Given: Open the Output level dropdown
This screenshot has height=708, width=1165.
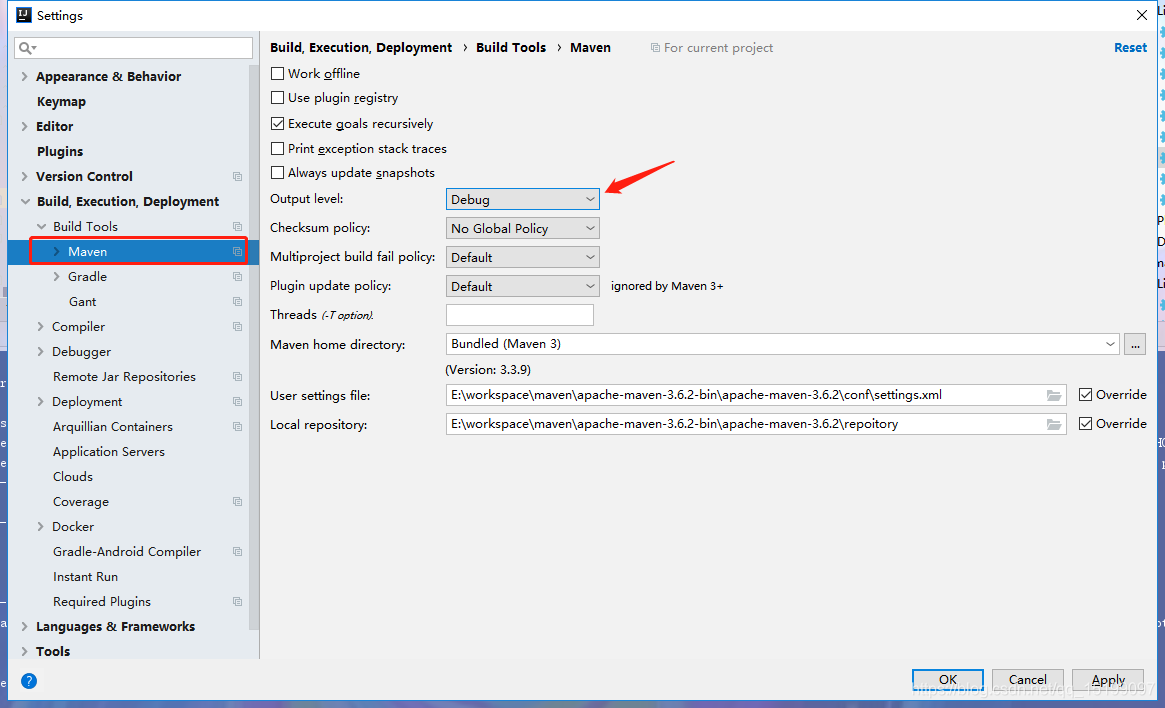Looking at the screenshot, I should 522,199.
